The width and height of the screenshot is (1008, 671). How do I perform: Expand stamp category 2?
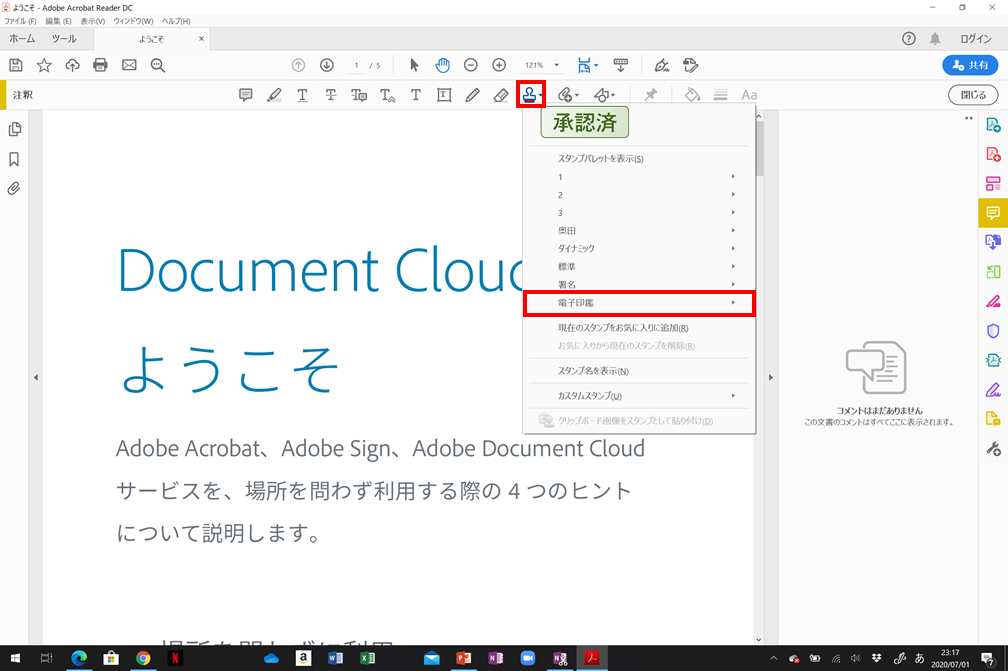tap(640, 195)
